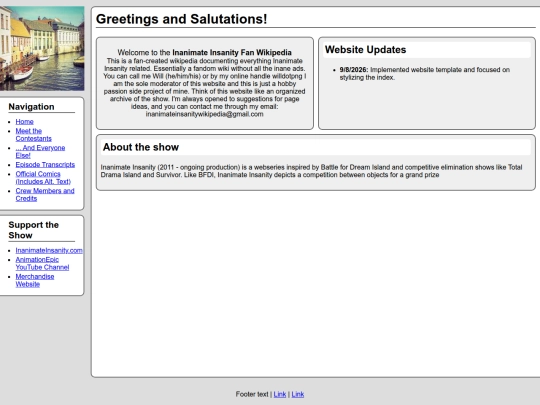This screenshot has height=405, width=540.
Task: Click the second footer Link
Action: pyautogui.click(x=298, y=394)
